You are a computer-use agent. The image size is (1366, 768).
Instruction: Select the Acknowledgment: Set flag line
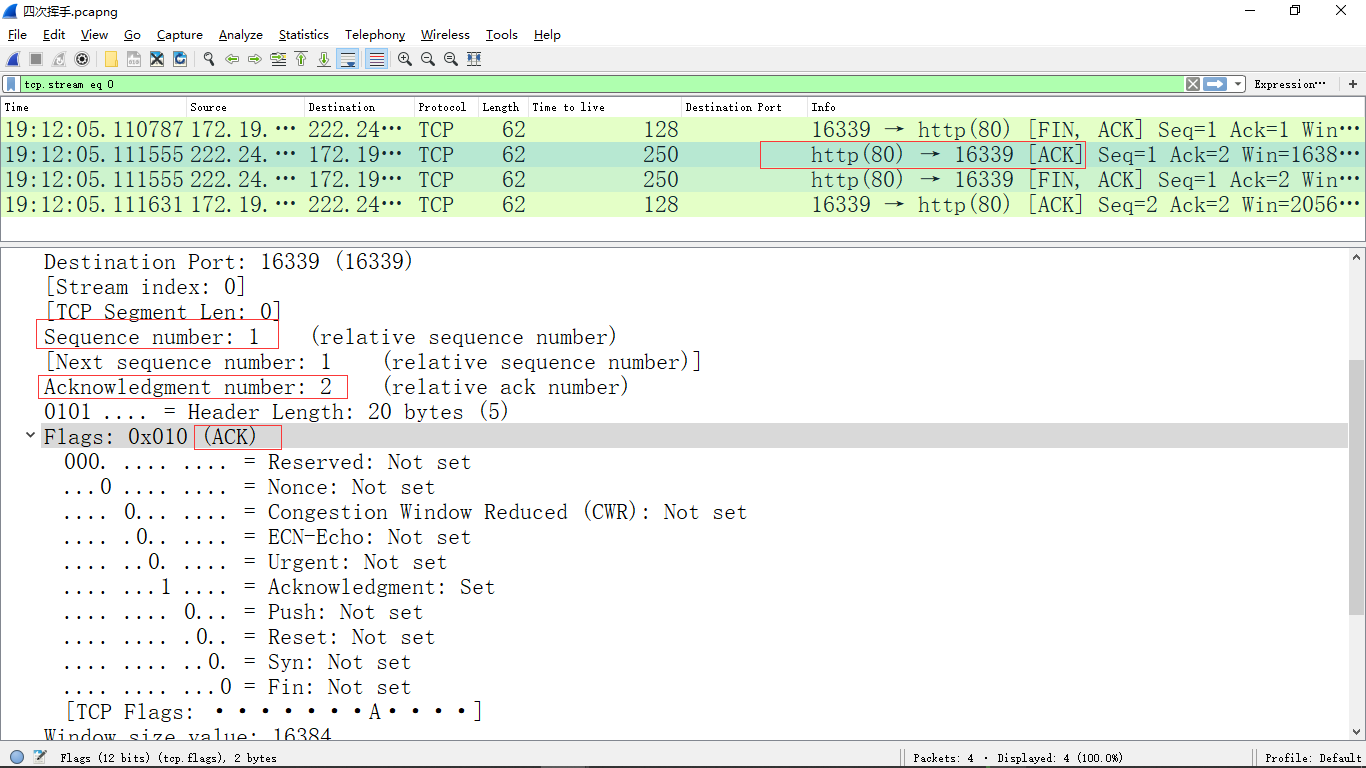point(279,587)
